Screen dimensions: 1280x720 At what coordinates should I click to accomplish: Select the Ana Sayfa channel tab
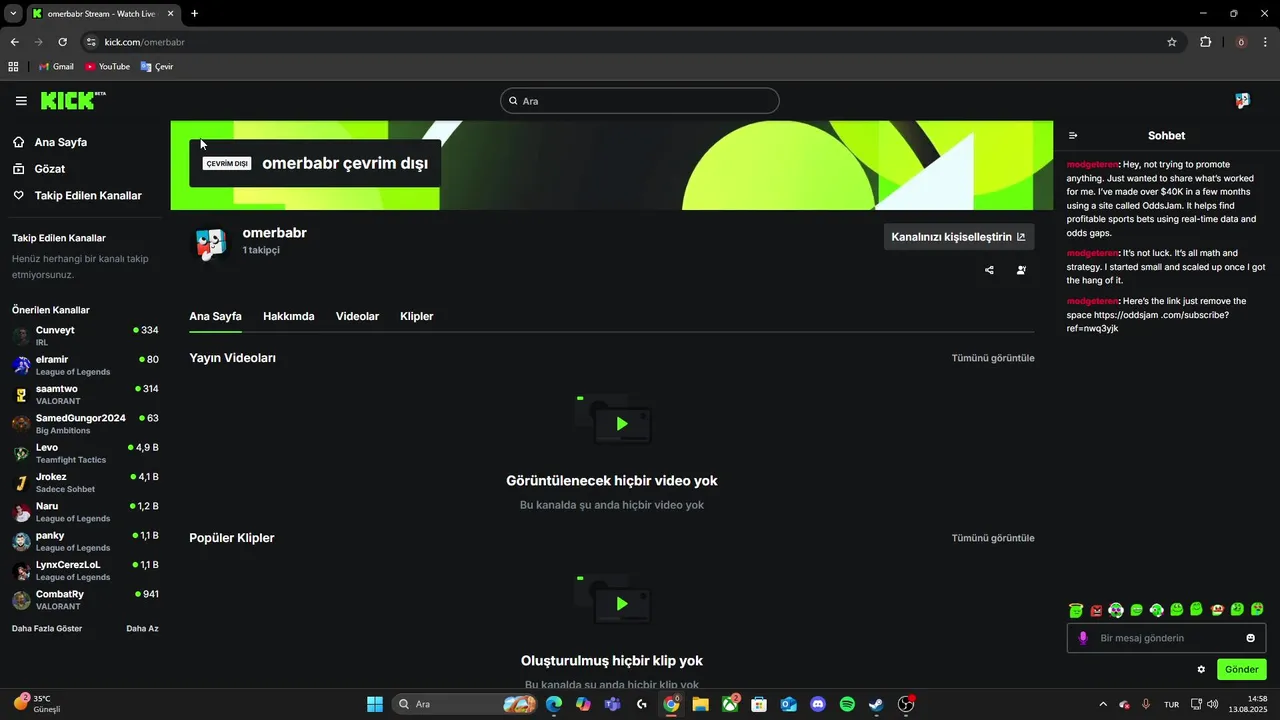coord(215,316)
